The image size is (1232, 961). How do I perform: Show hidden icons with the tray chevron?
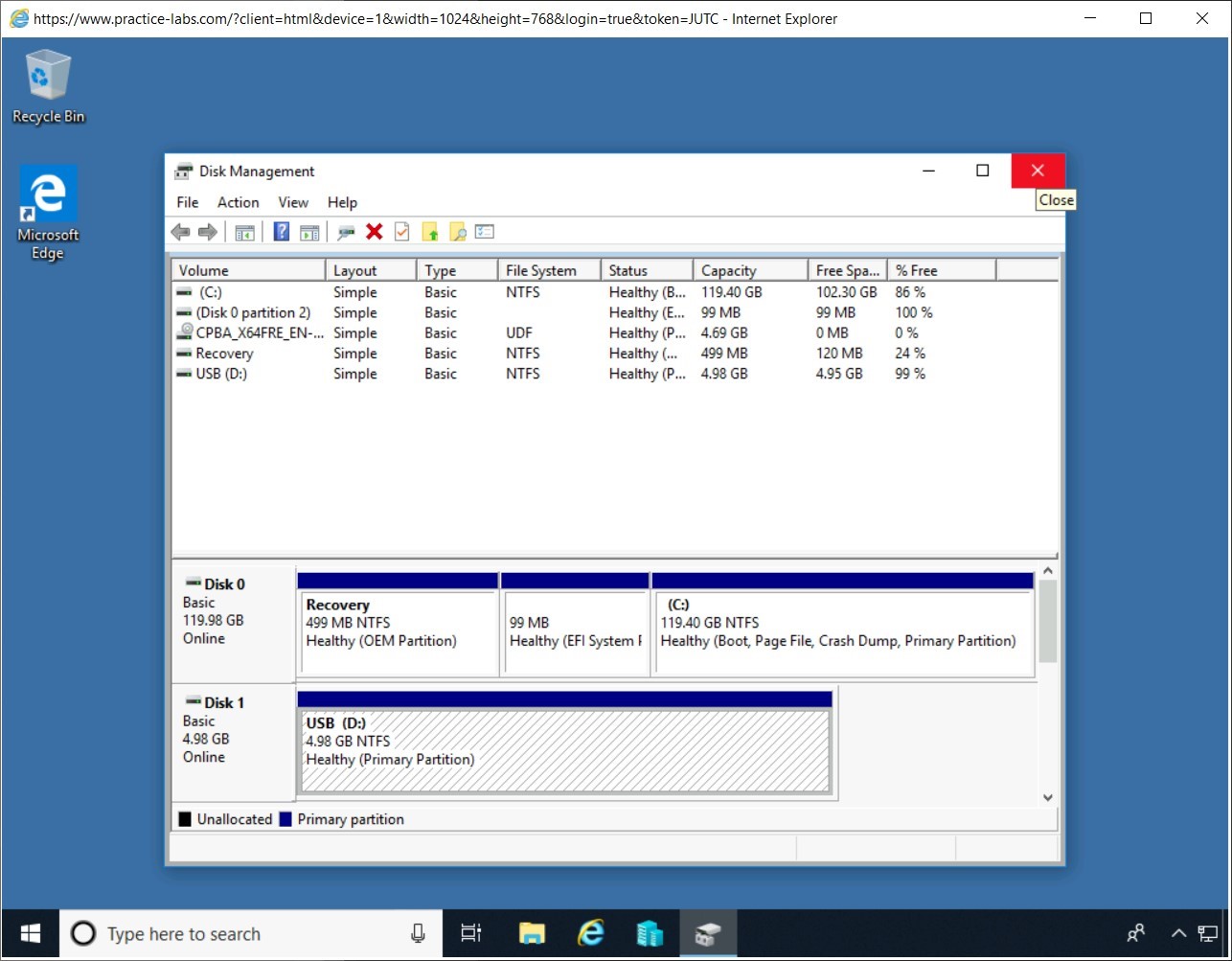click(x=1179, y=934)
